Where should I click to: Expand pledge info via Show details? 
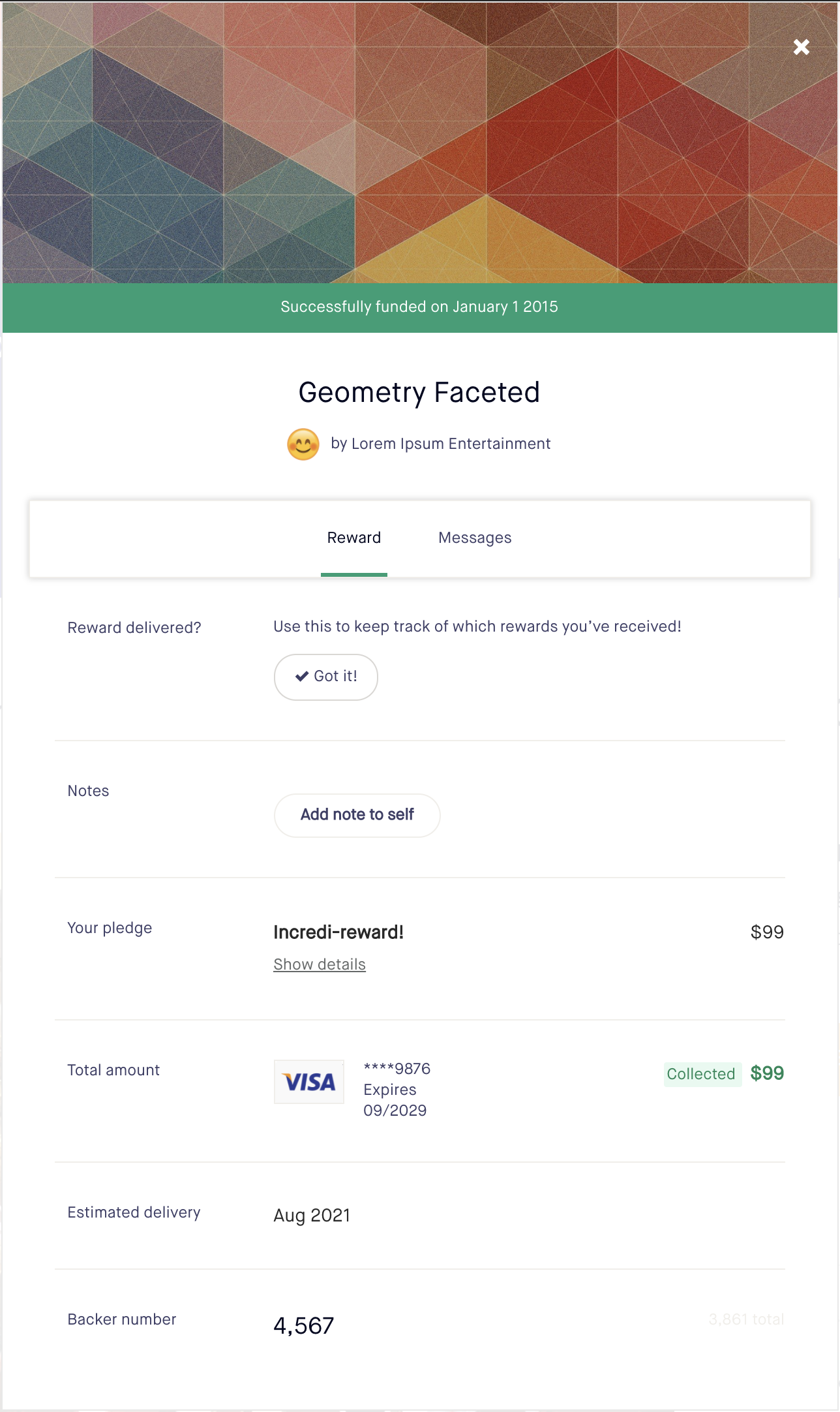click(x=320, y=964)
